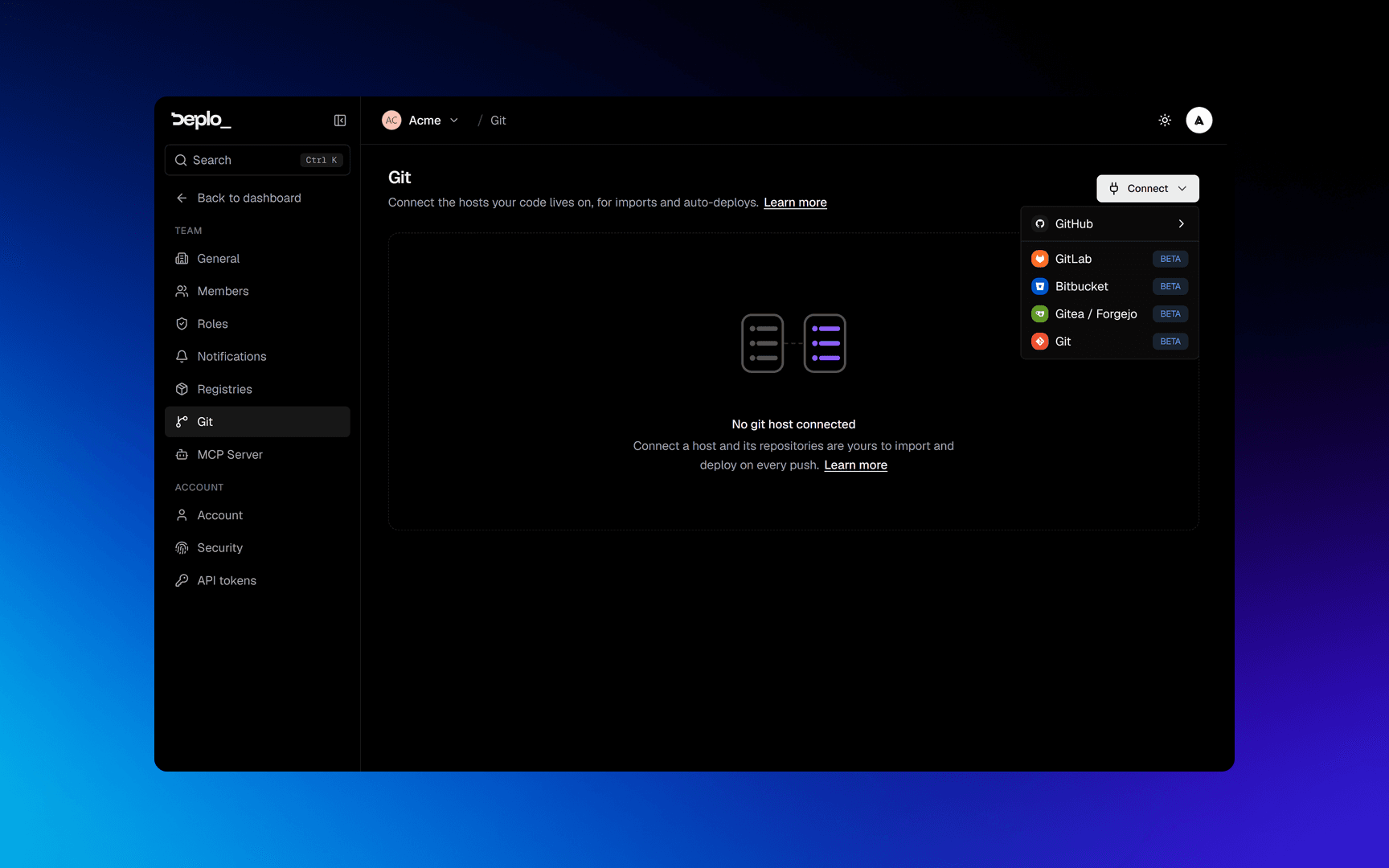Open the Registries page
The image size is (1389, 868).
click(x=257, y=389)
